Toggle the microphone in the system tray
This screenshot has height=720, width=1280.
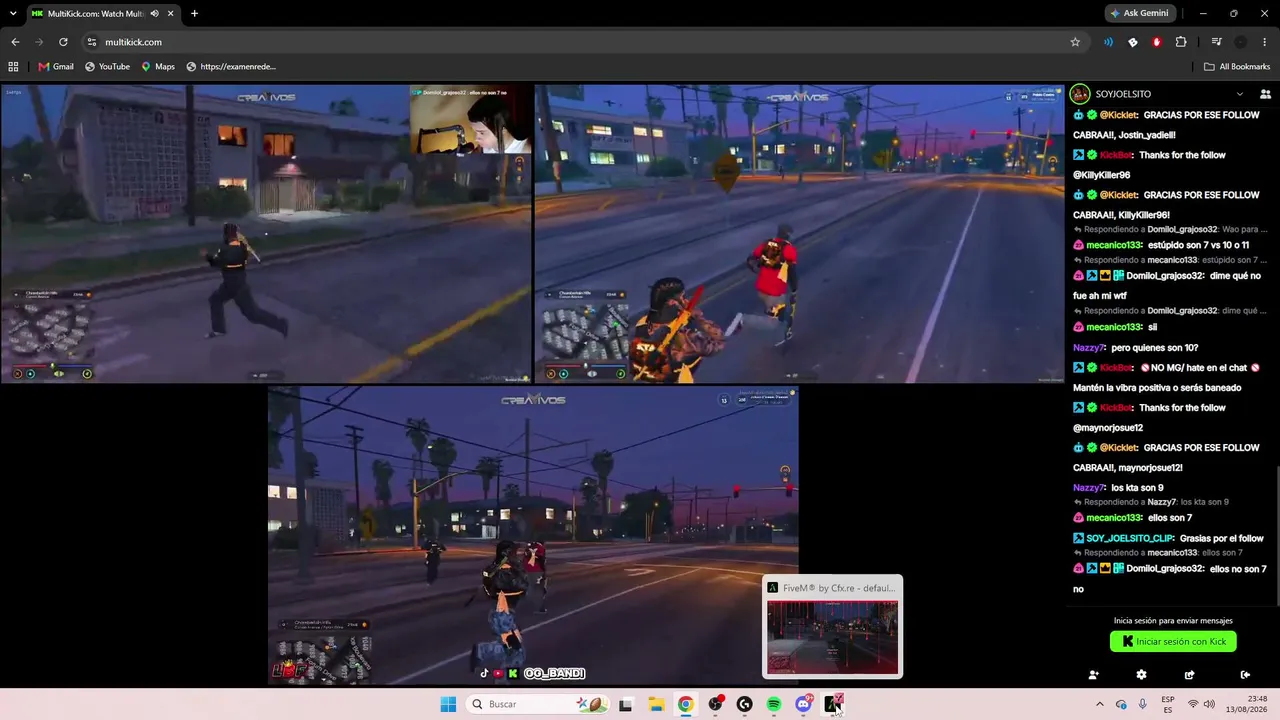pyautogui.click(x=1143, y=704)
